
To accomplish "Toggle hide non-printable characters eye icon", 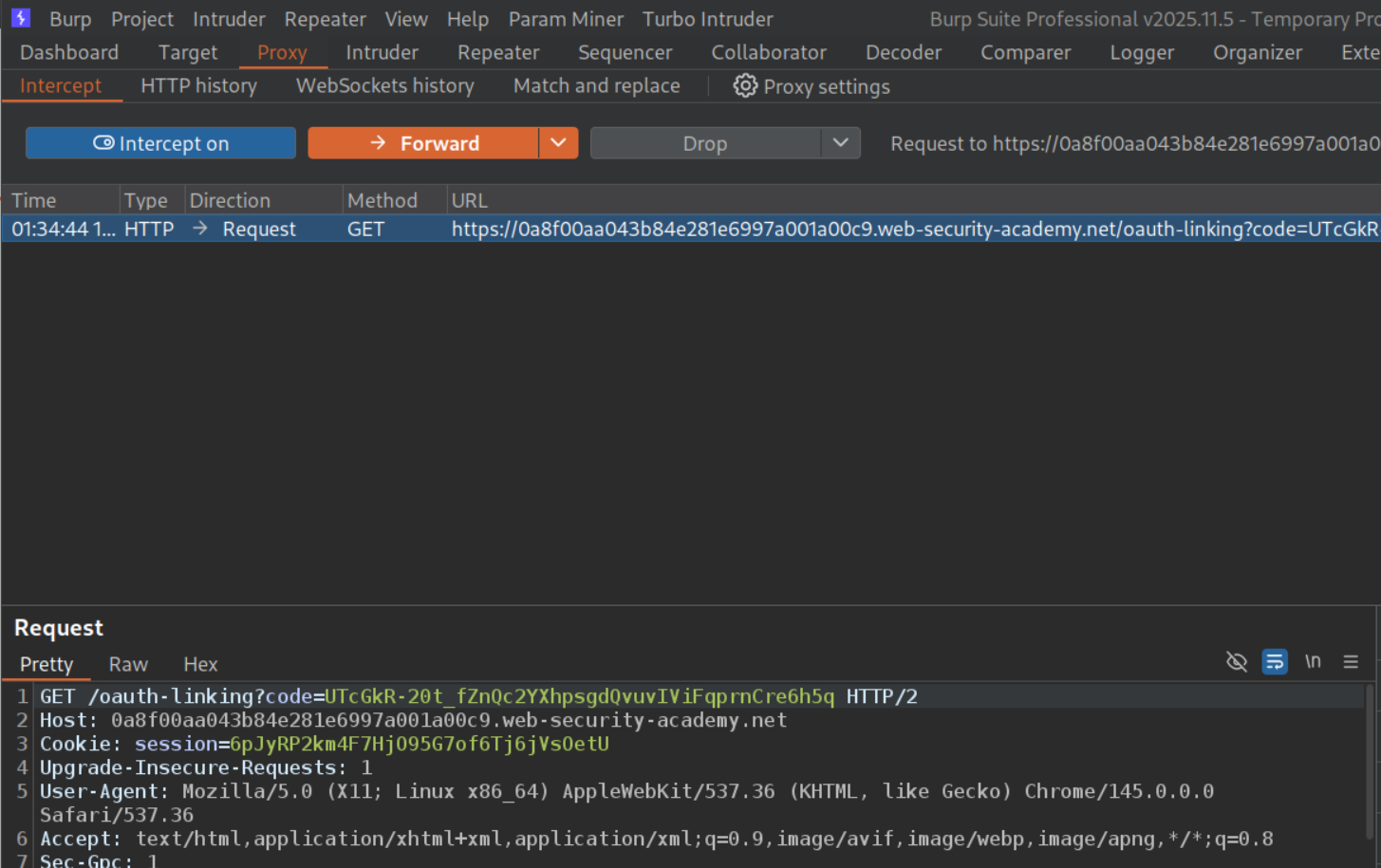I will [1236, 661].
